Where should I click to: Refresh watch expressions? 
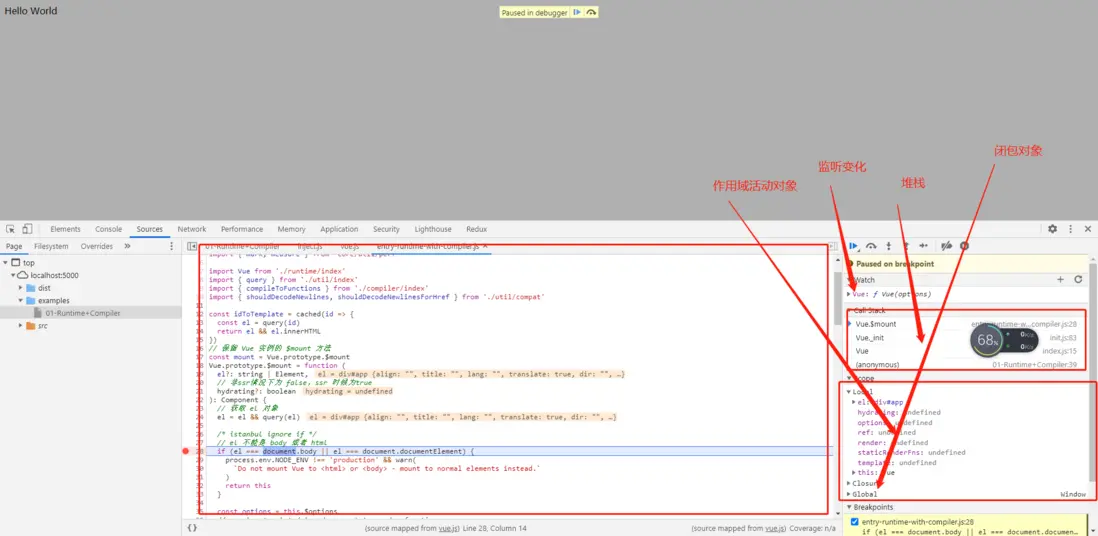(1078, 280)
